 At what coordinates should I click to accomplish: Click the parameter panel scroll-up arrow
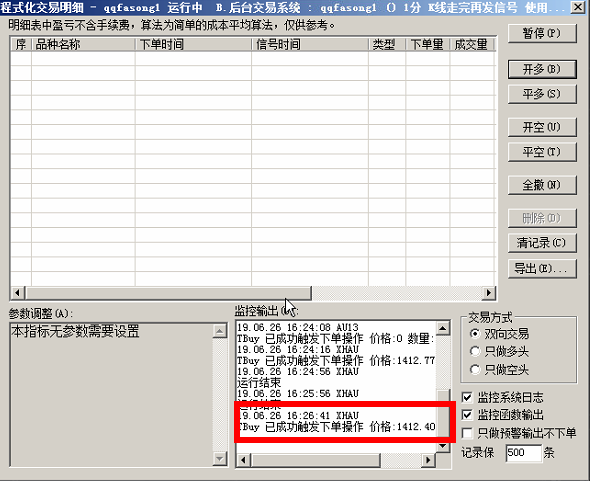tap(219, 331)
